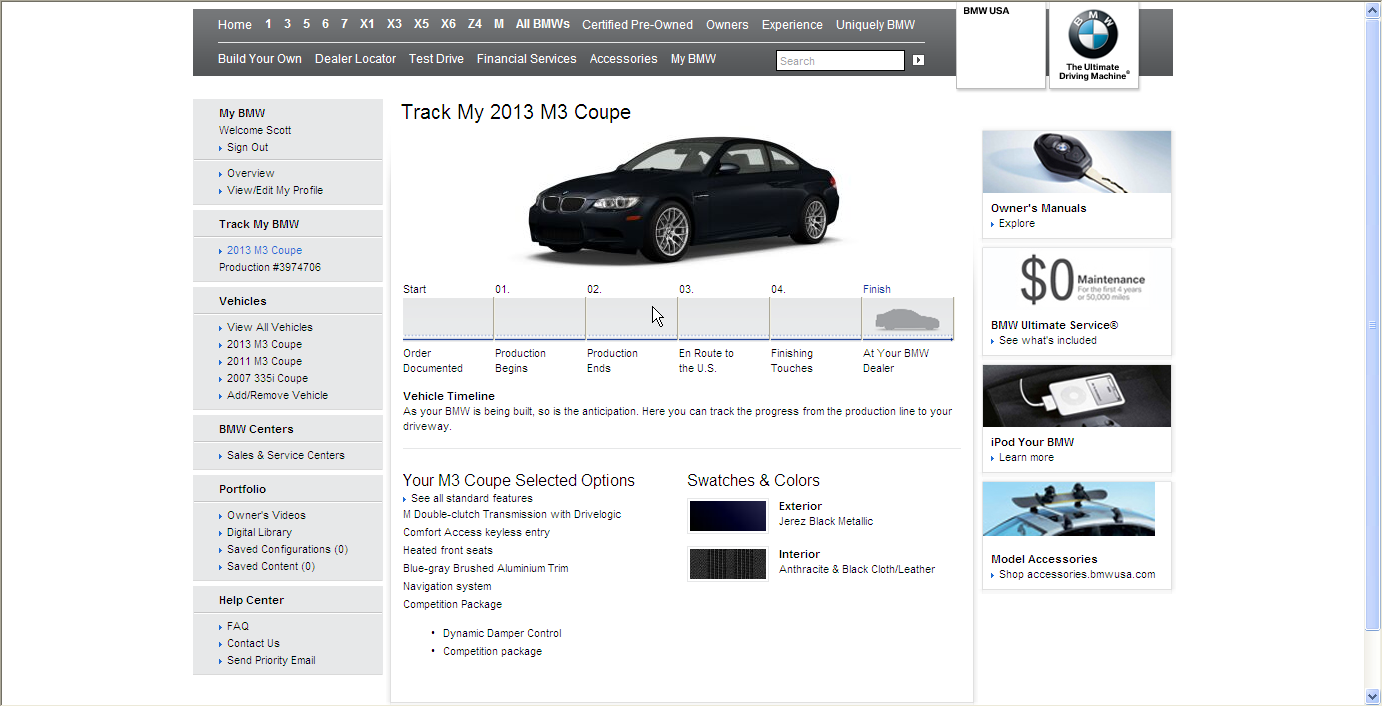This screenshot has height=707, width=1383.
Task: Select the M models menu item
Action: pos(499,24)
